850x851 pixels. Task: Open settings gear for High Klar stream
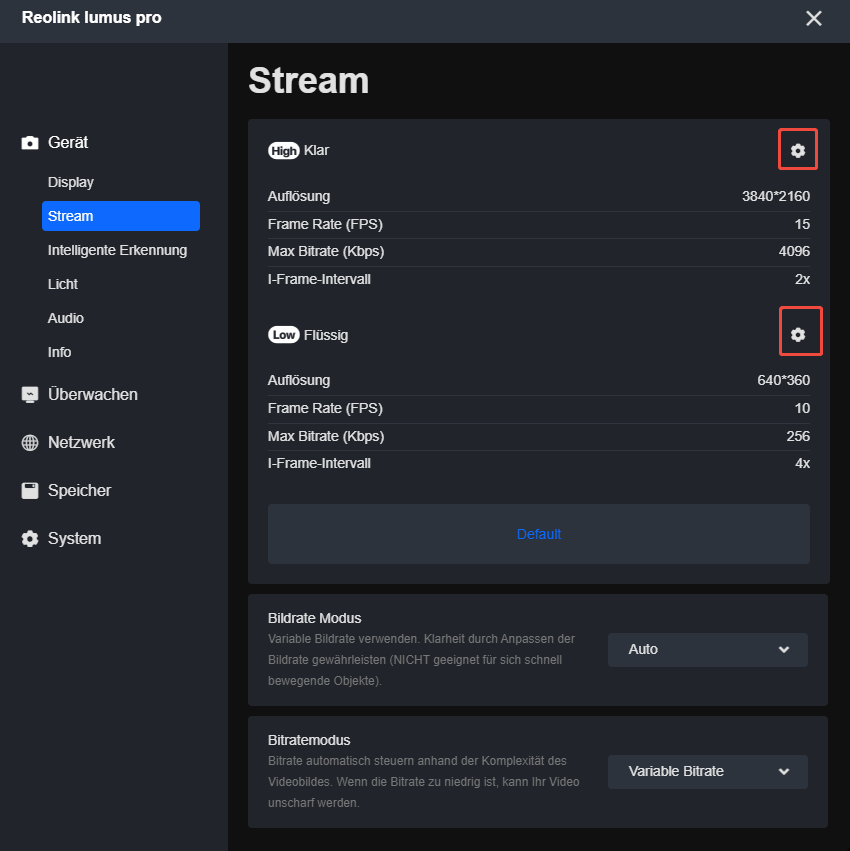(x=797, y=150)
